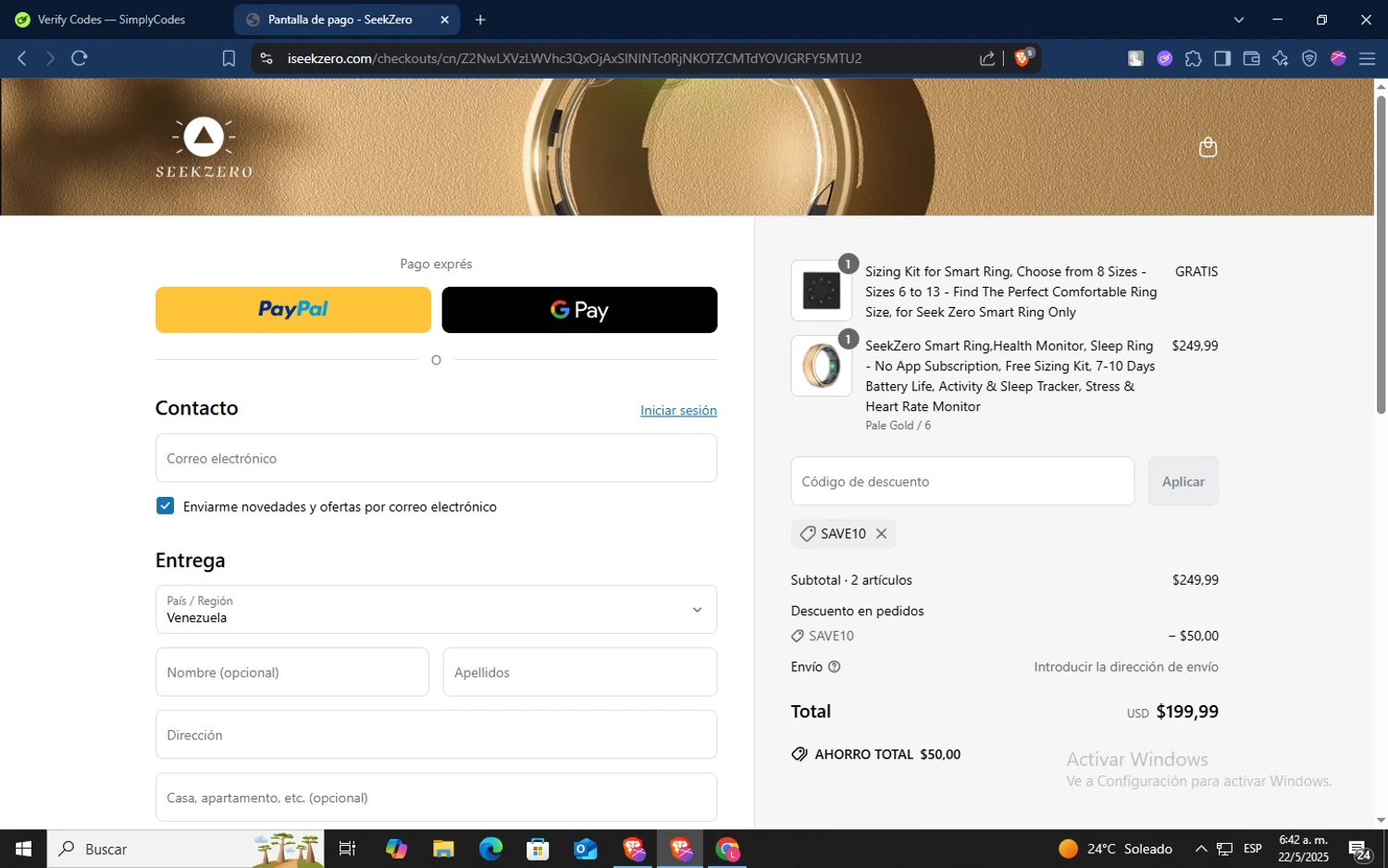
Task: Show hidden system tray icons
Action: coord(1201,849)
